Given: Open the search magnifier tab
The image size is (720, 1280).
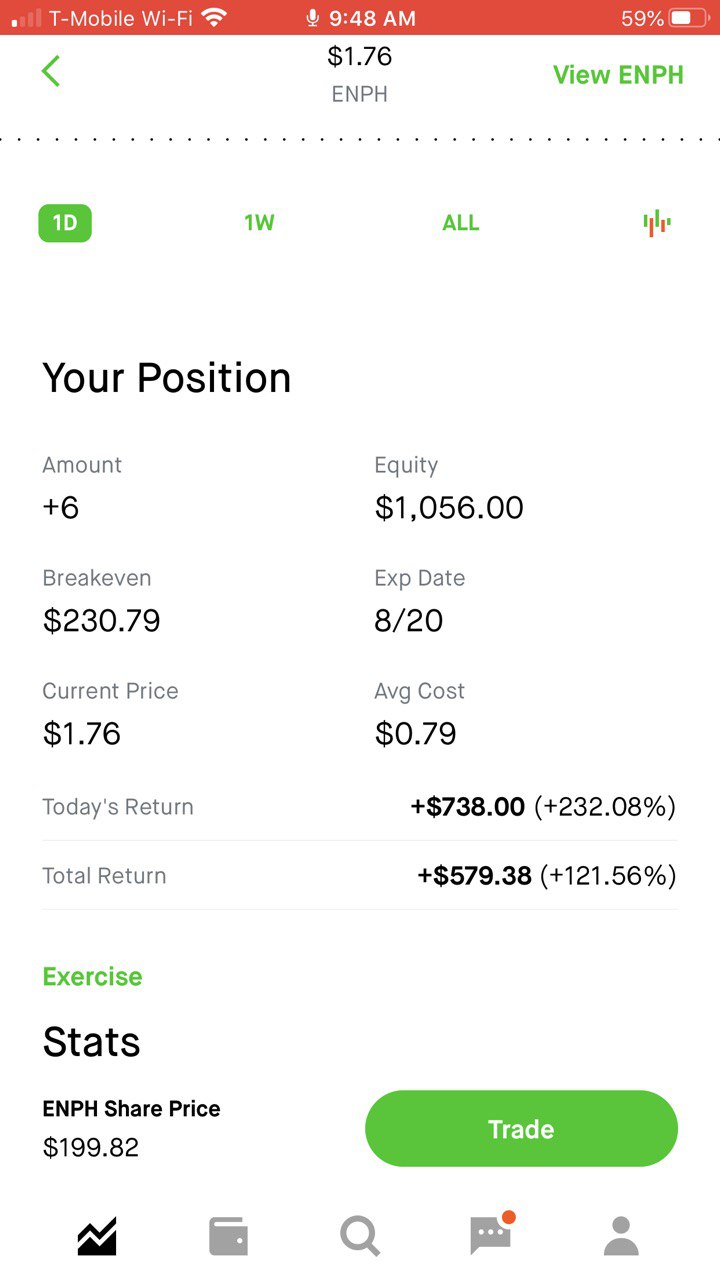Looking at the screenshot, I should click(360, 1236).
